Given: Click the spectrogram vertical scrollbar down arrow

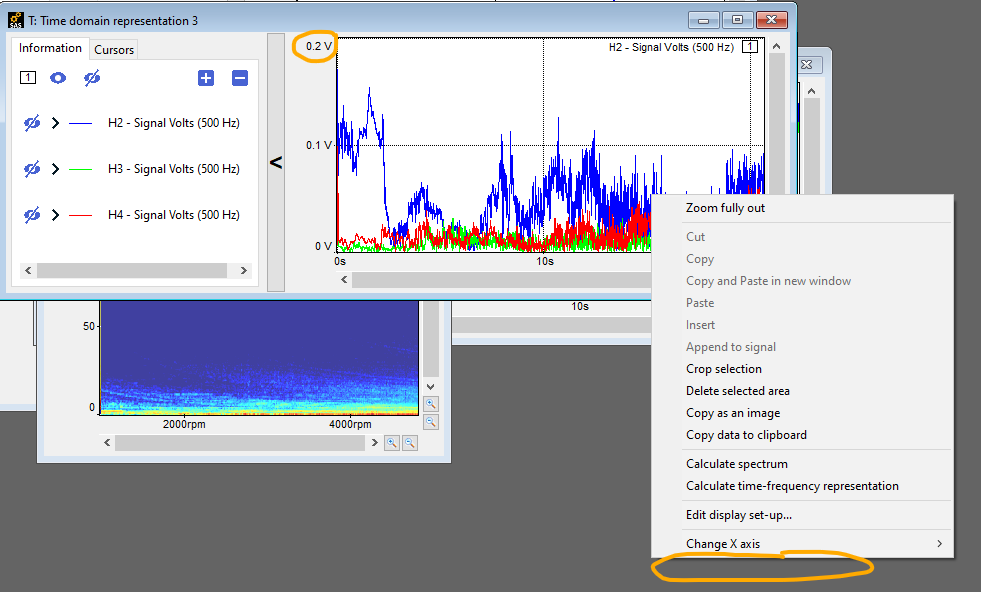Looking at the screenshot, I should 430,387.
